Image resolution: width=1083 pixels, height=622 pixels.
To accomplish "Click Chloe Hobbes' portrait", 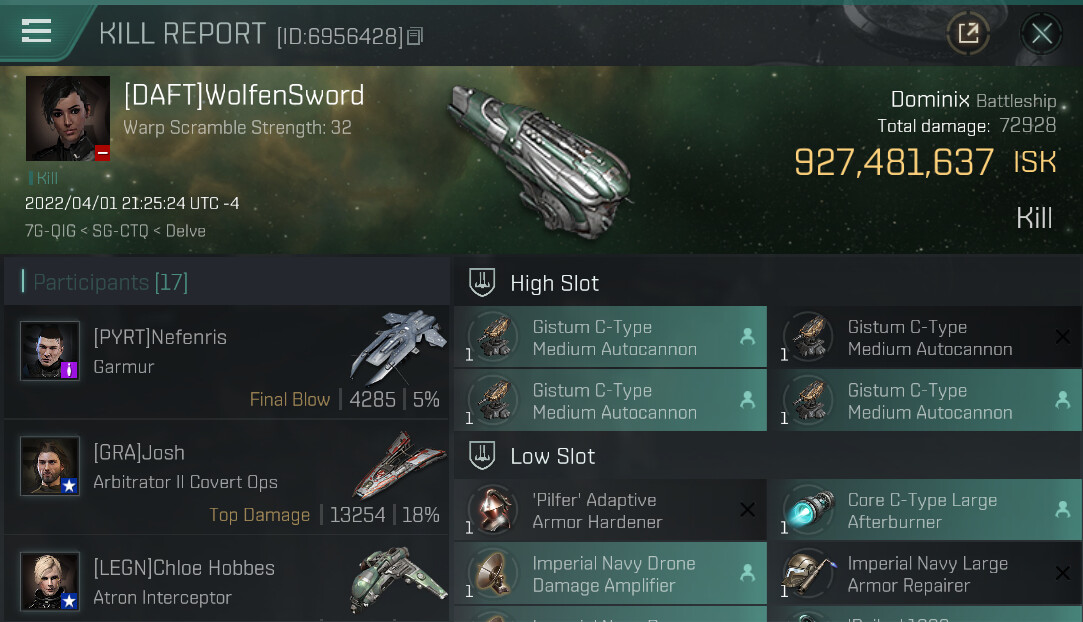I will point(50,581).
